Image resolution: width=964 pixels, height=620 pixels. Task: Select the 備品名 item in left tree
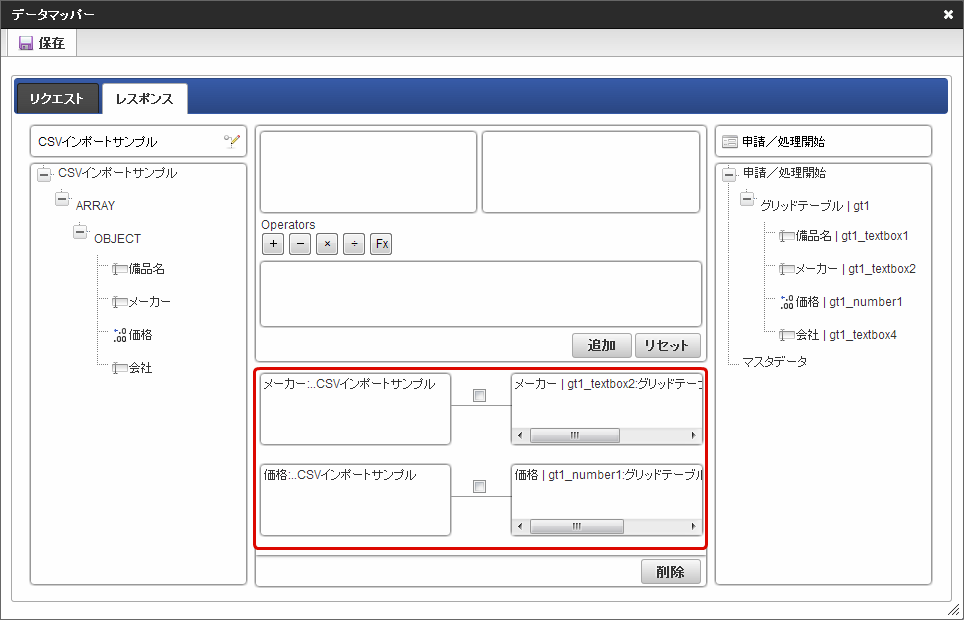tap(147, 269)
